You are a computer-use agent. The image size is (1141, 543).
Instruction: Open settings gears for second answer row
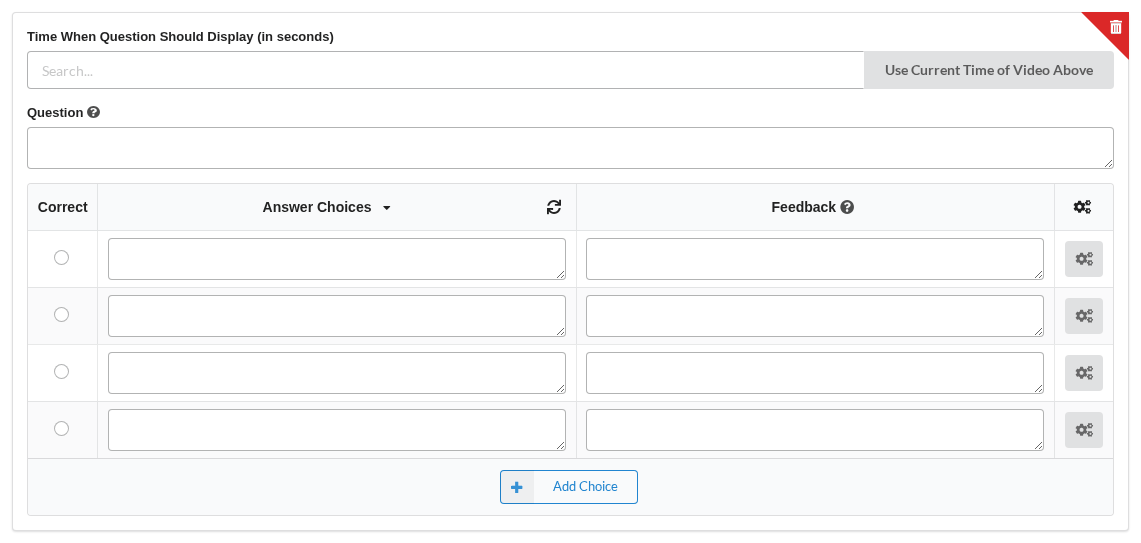point(1084,316)
